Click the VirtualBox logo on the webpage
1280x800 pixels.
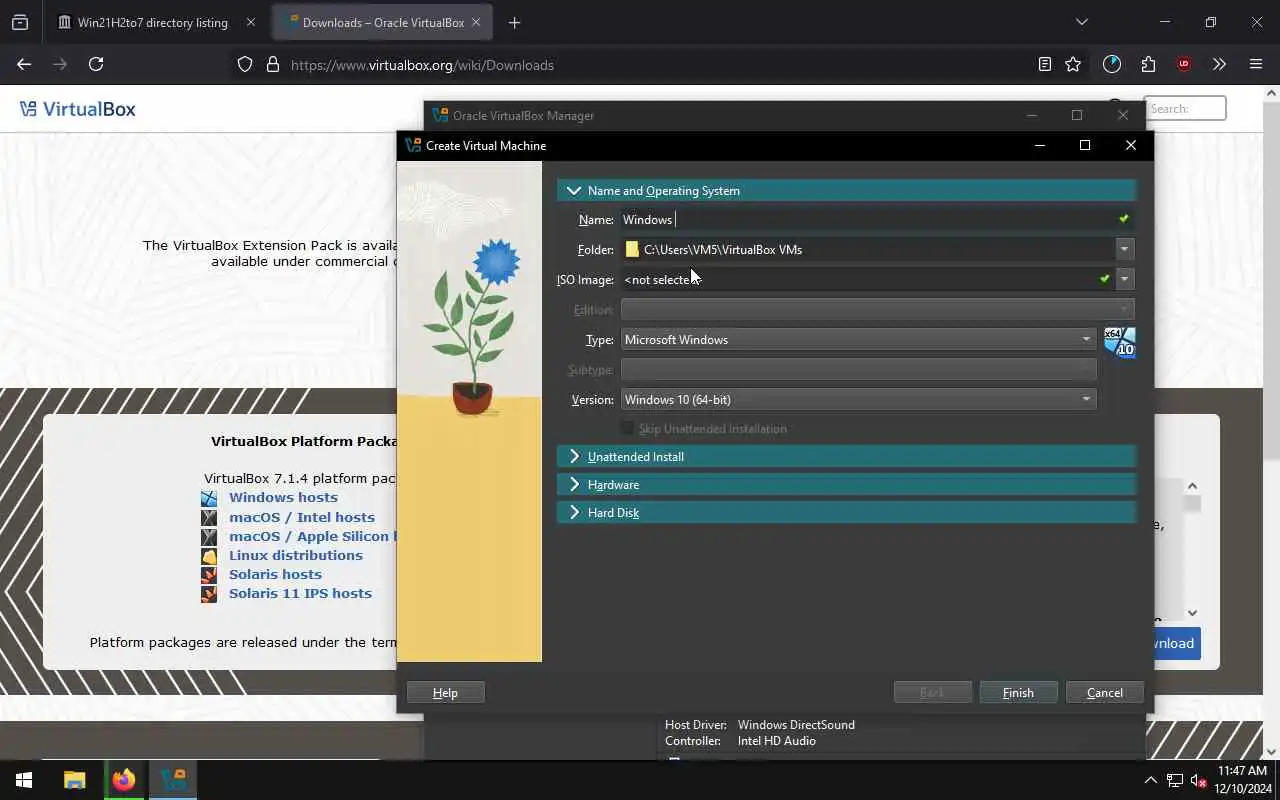point(78,109)
